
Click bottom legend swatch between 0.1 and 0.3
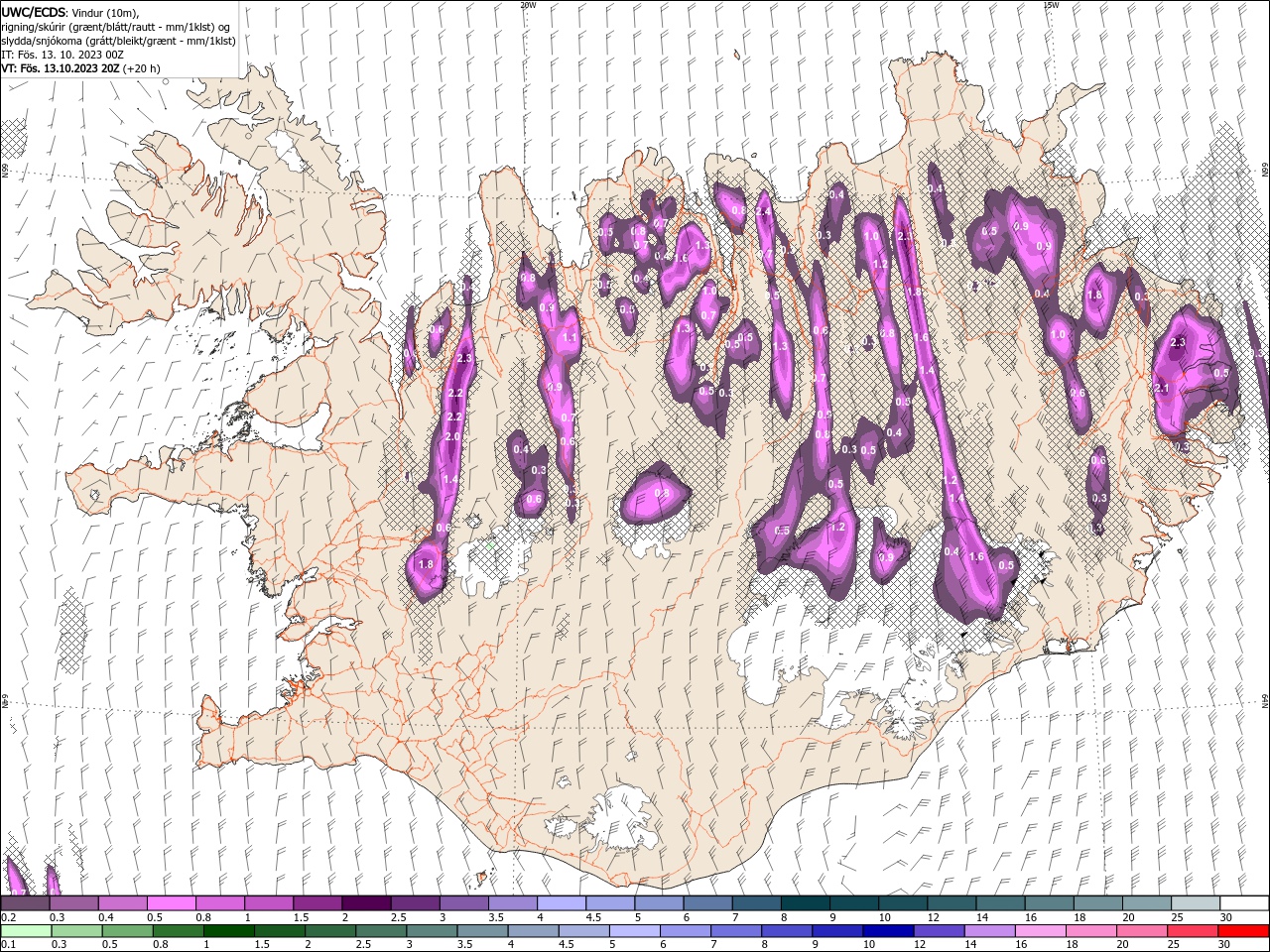click(x=25, y=931)
